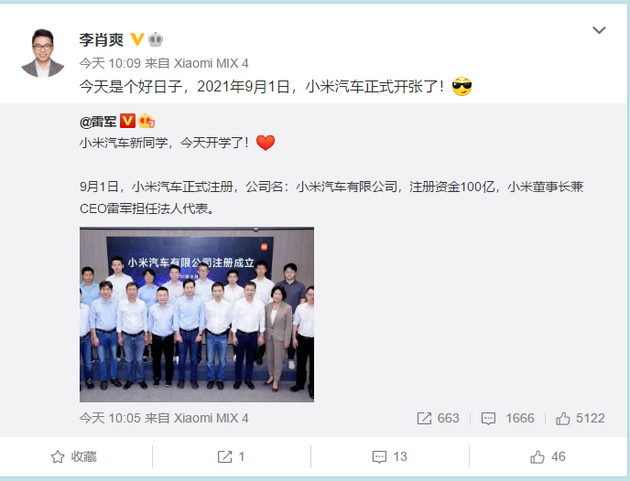Toggle 收藏 favorite star
The width and height of the screenshot is (630, 481).
[74, 457]
